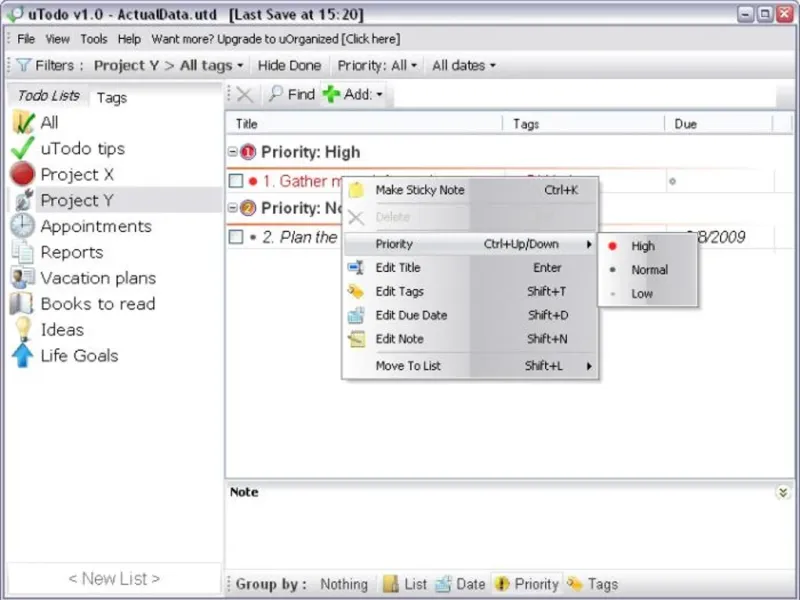Click the Group by List folder icon
Viewport: 800px width, 600px height.
[x=391, y=584]
